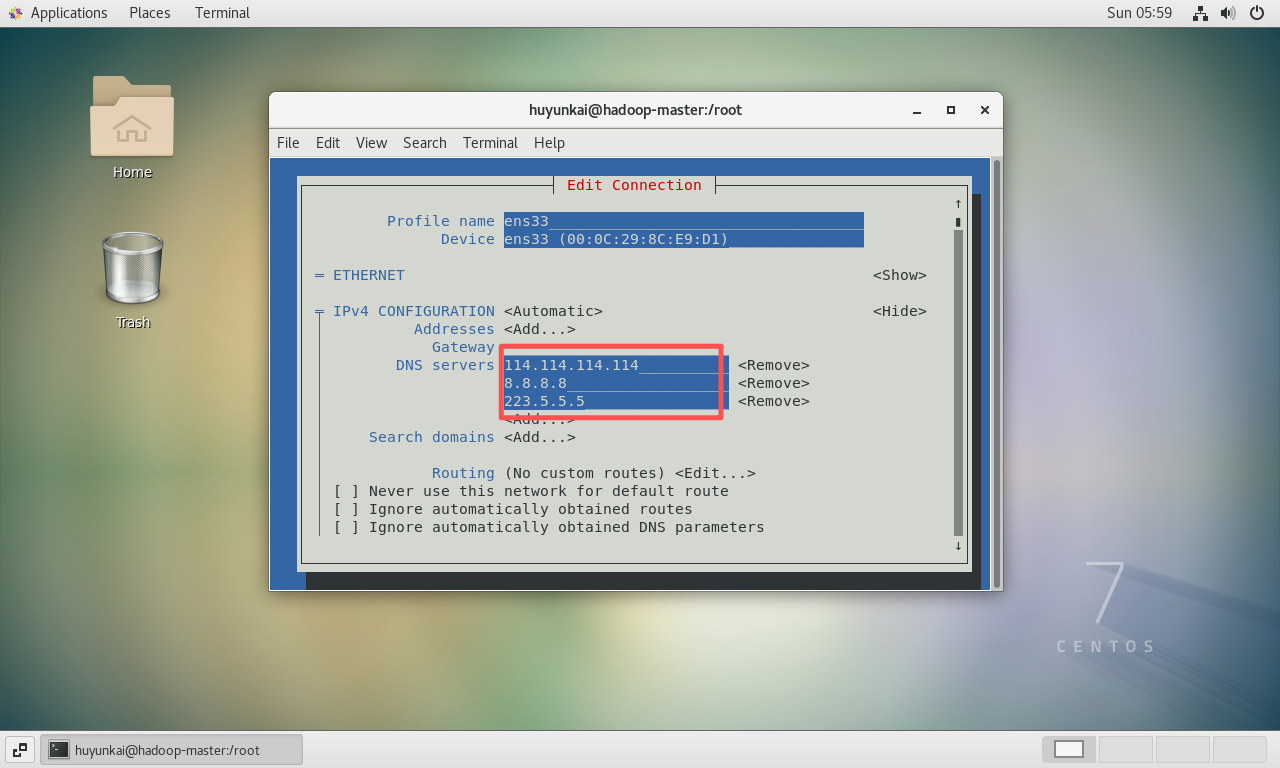Click the Gateway label

pos(463,347)
